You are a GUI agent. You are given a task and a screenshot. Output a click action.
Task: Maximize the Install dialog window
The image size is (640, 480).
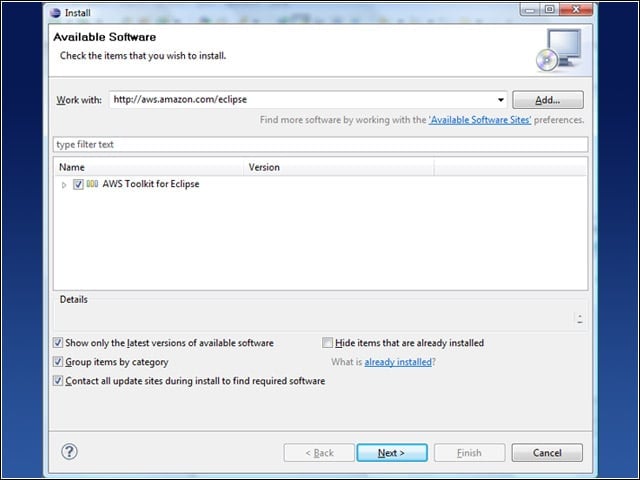click(x=550, y=10)
